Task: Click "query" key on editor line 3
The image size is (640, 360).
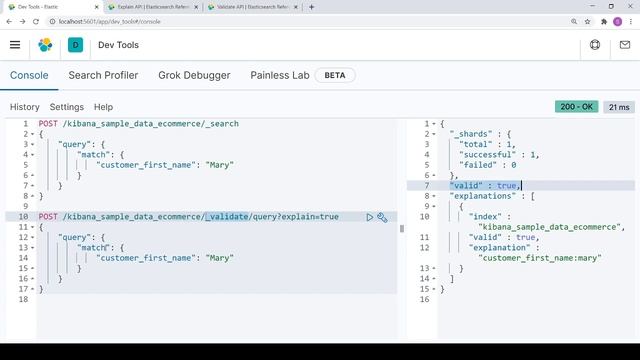Action: 76,144
